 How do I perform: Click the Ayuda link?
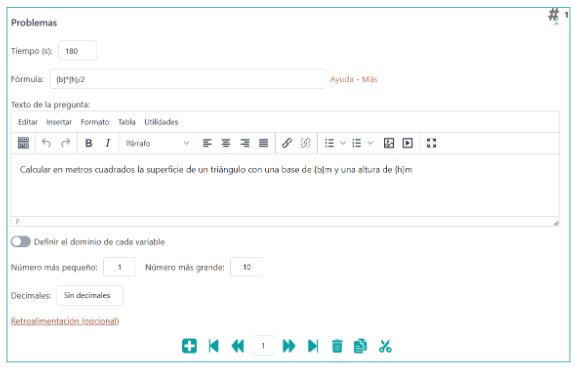(x=341, y=79)
